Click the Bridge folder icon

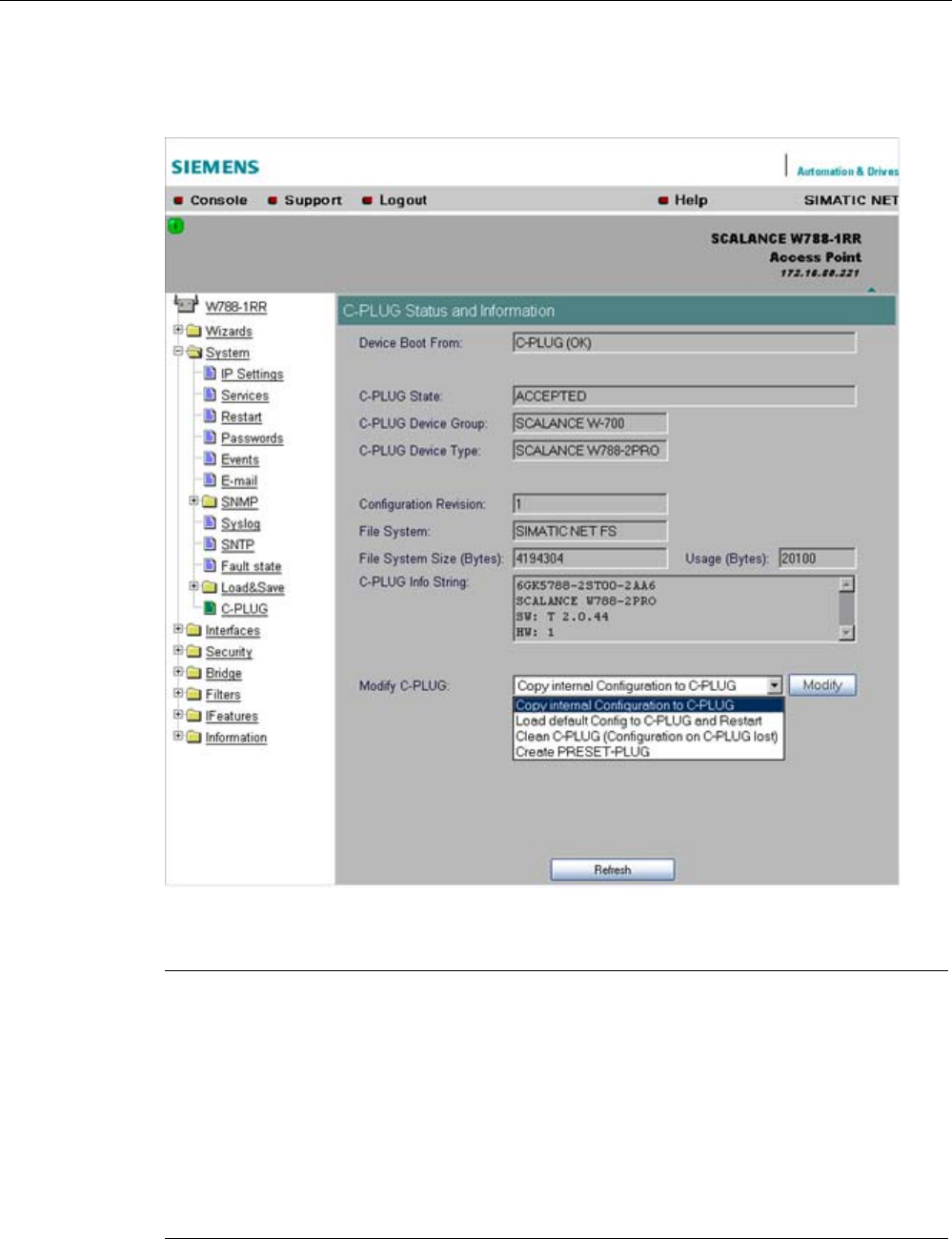point(193,673)
